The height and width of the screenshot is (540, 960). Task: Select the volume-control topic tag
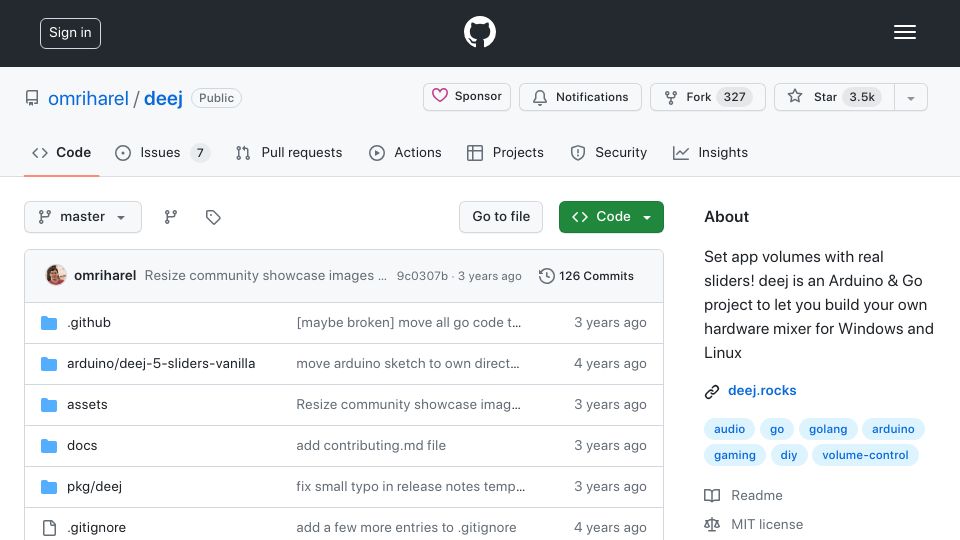[865, 455]
